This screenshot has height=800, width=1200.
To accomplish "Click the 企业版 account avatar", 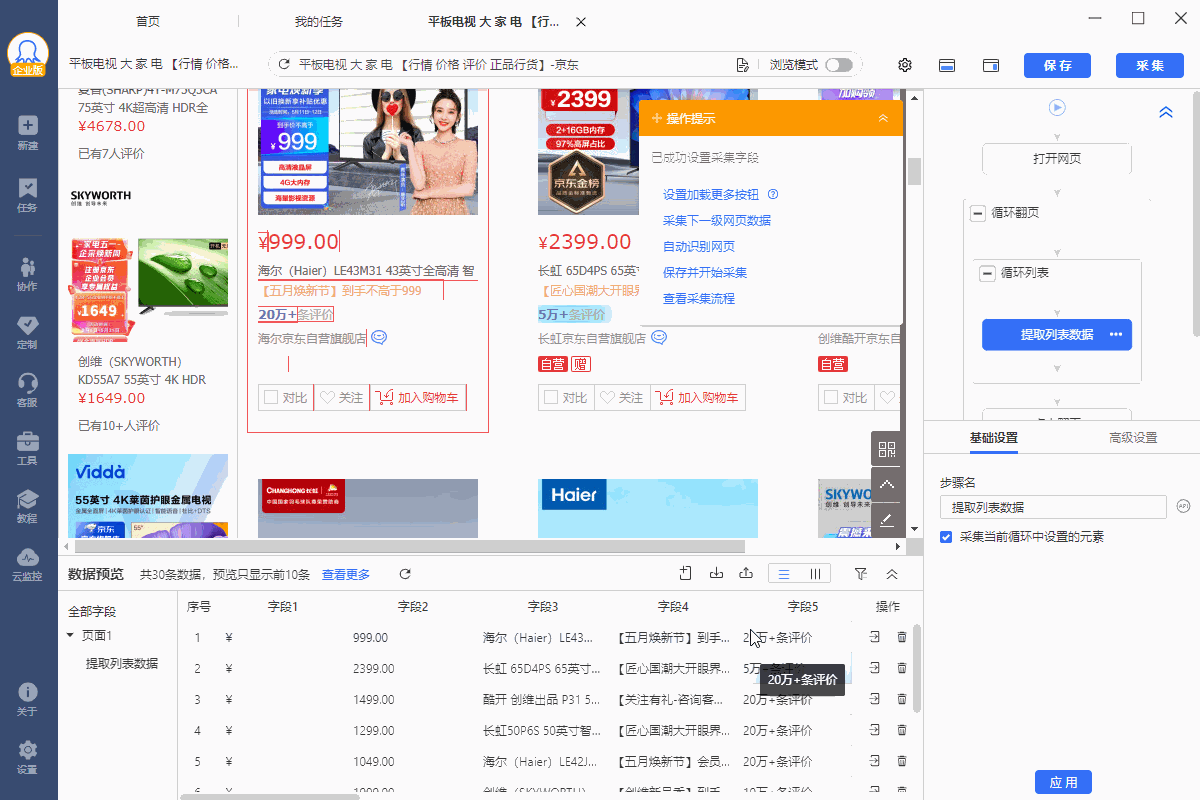I will click(28, 55).
